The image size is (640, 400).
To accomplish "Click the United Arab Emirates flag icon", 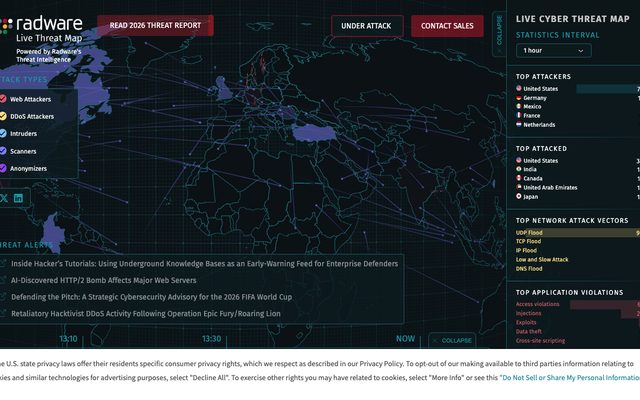I will point(519,187).
